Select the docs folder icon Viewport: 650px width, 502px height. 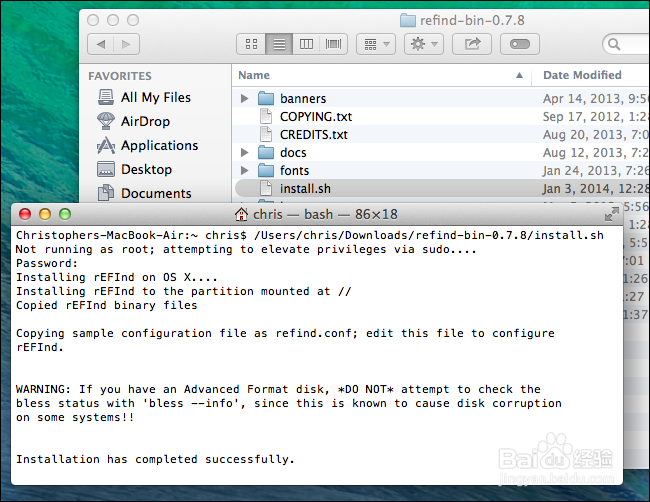coord(266,153)
